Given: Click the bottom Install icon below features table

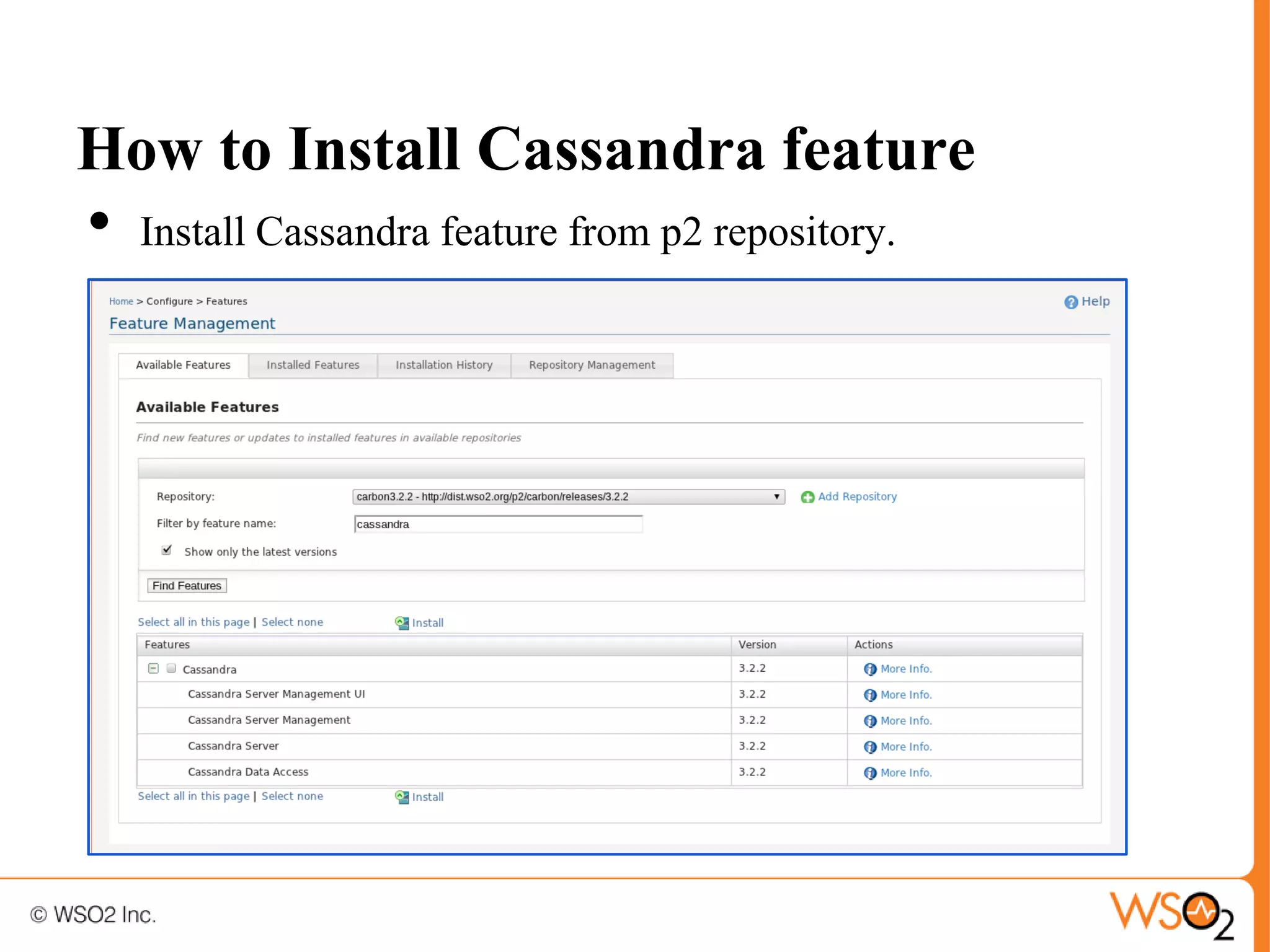Looking at the screenshot, I should pyautogui.click(x=402, y=797).
